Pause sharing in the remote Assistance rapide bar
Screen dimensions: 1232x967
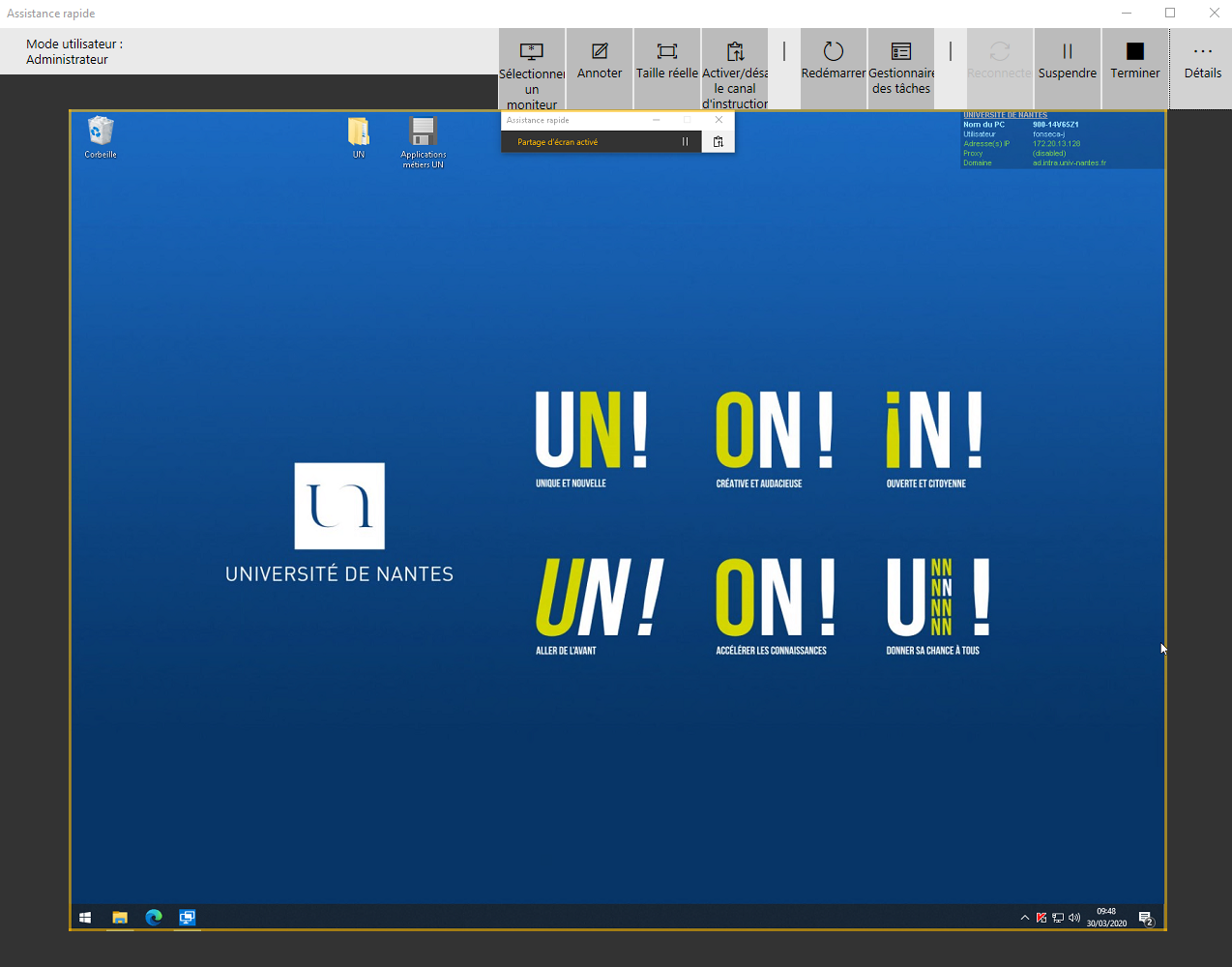click(x=685, y=142)
